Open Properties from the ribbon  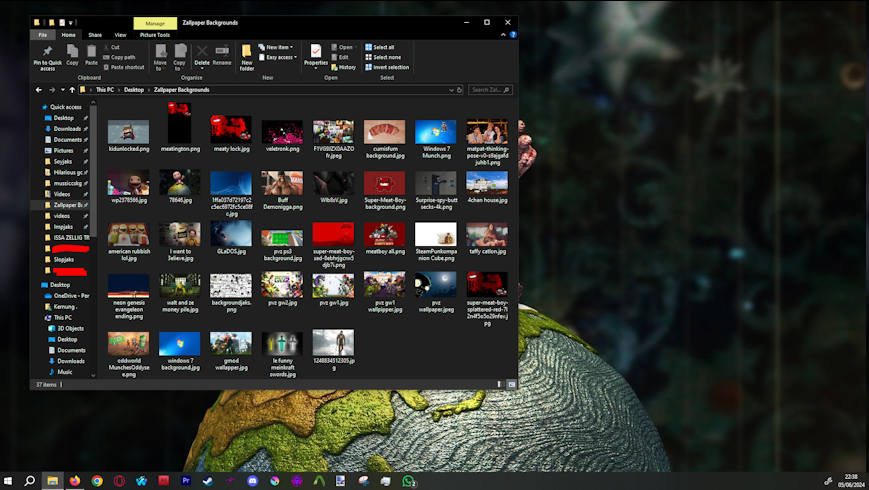pyautogui.click(x=316, y=52)
